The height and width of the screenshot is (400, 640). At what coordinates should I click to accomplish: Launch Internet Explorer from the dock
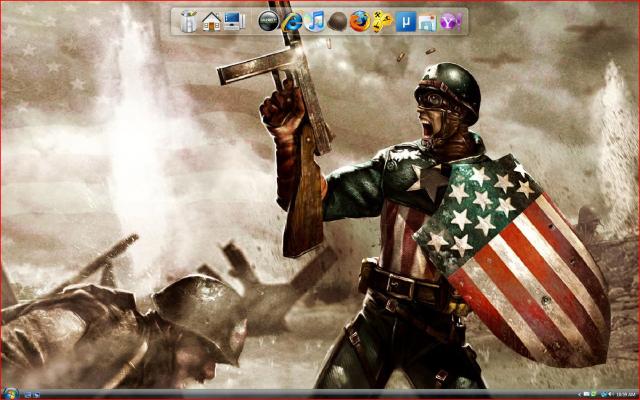[292, 21]
